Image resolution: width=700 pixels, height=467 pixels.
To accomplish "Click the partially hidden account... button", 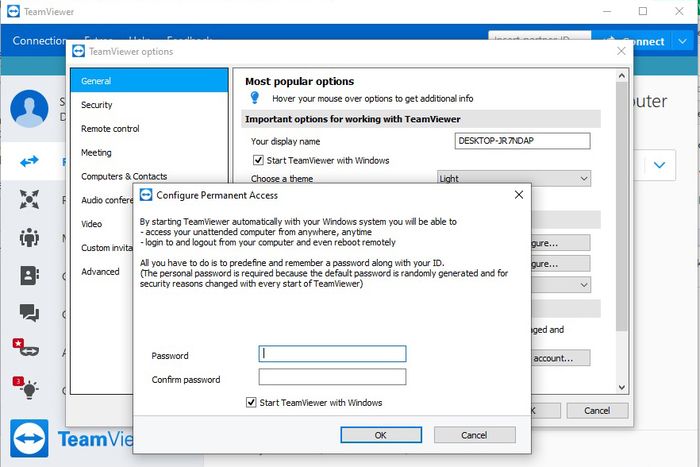I will (x=561, y=358).
